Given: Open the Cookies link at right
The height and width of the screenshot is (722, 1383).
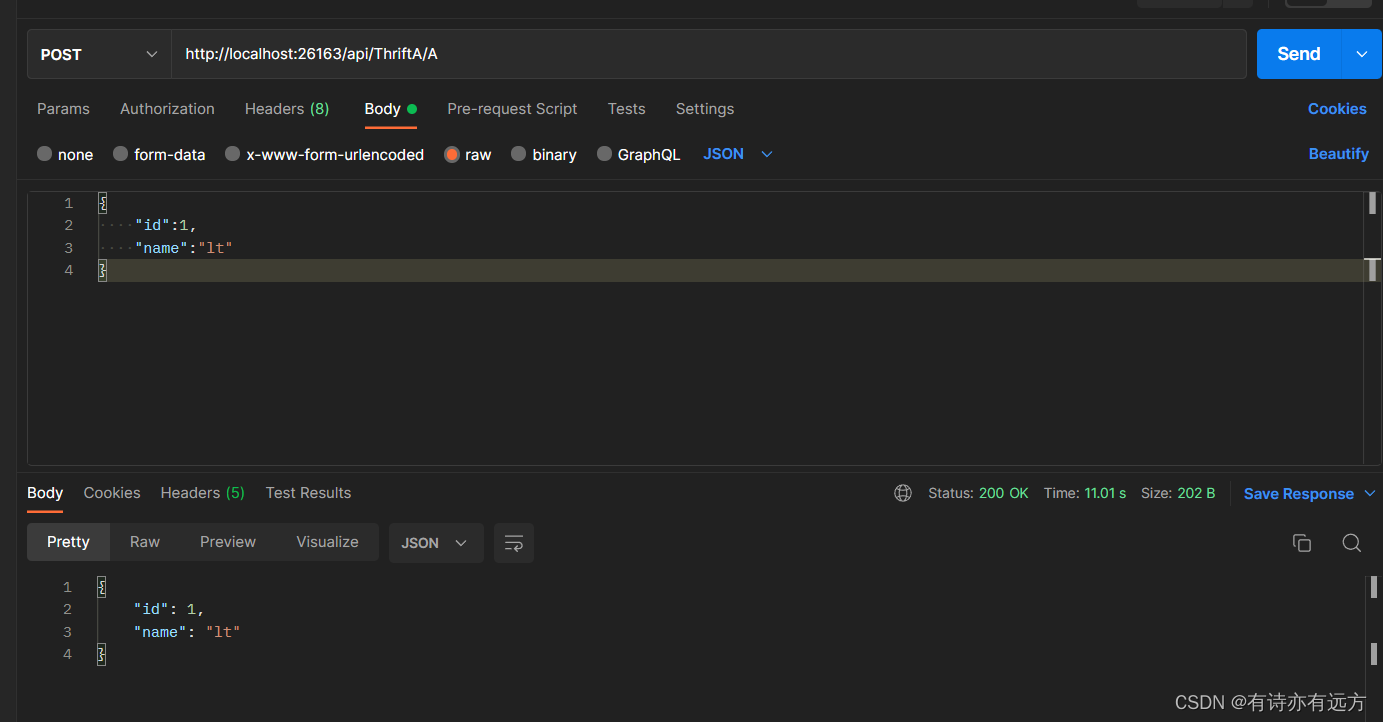Looking at the screenshot, I should tap(1337, 109).
